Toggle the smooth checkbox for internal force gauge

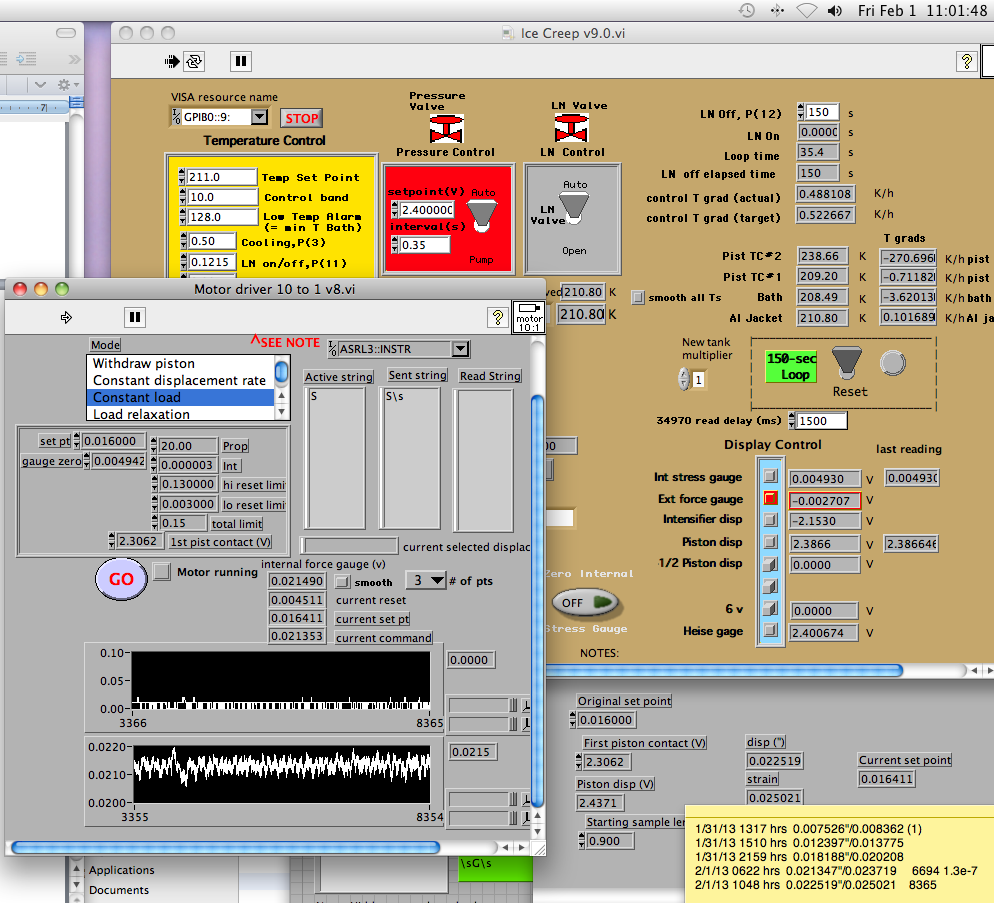pos(342,581)
